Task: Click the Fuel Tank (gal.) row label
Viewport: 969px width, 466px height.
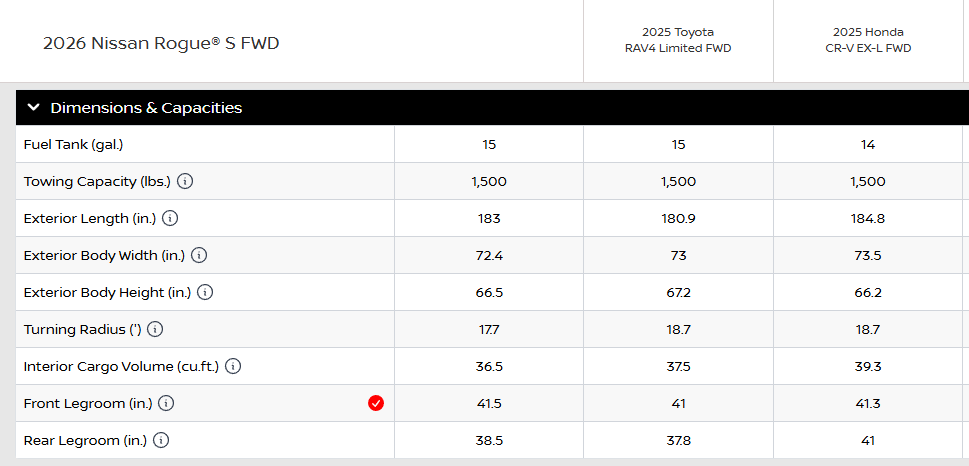Action: [73, 145]
